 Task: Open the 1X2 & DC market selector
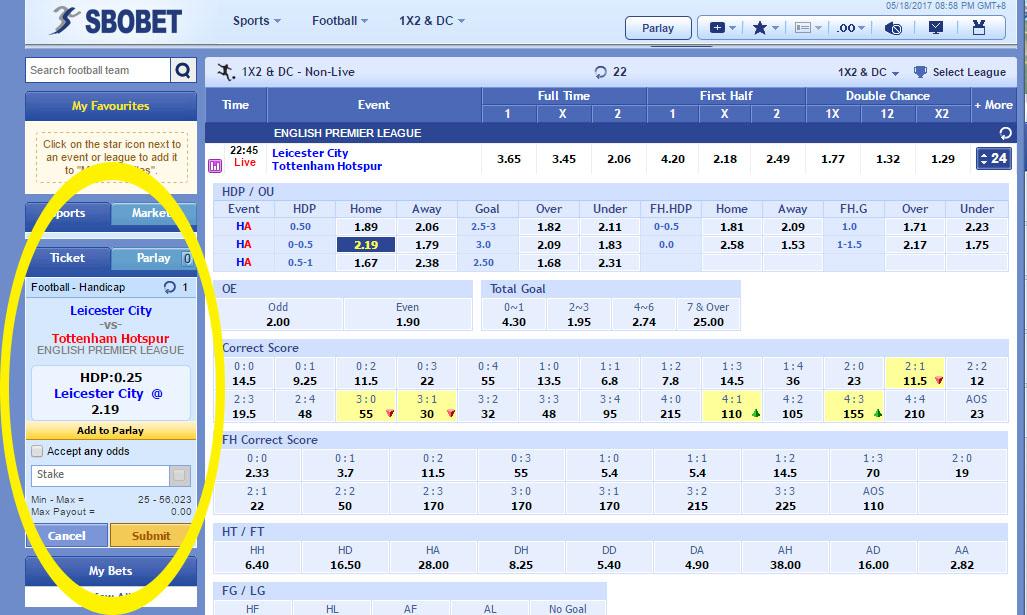868,72
